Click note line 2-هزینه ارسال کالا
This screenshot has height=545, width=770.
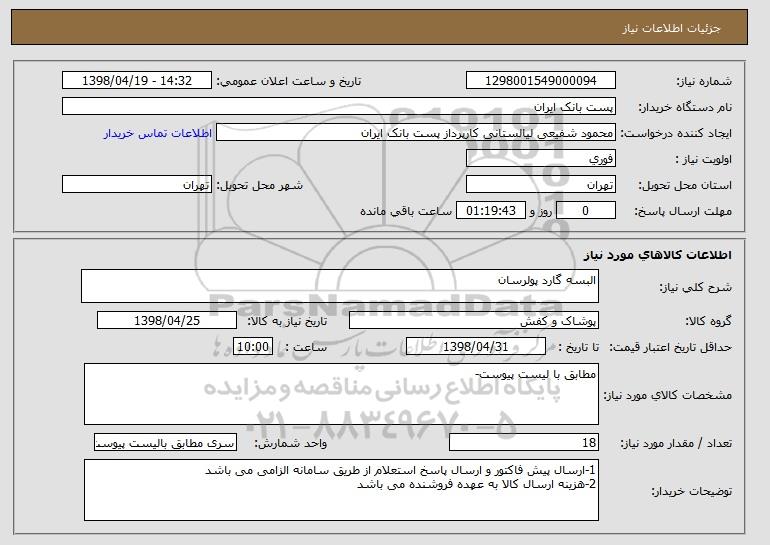click(476, 484)
